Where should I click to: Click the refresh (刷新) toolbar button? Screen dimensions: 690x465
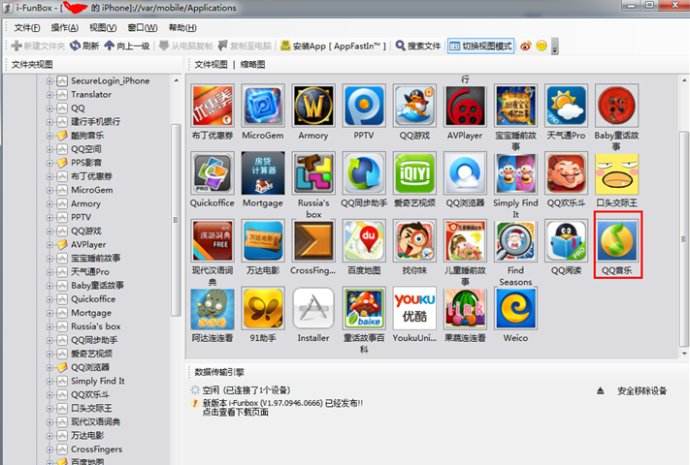pos(84,46)
